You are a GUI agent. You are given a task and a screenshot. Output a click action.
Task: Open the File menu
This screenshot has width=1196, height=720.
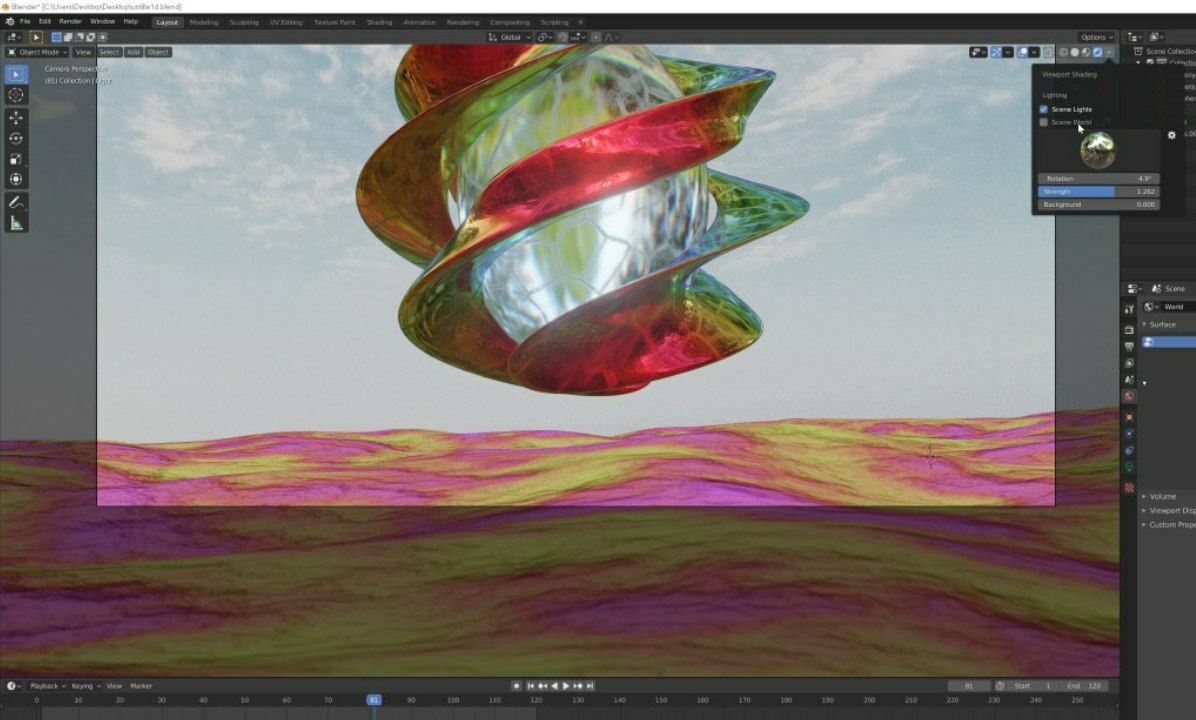[25, 21]
